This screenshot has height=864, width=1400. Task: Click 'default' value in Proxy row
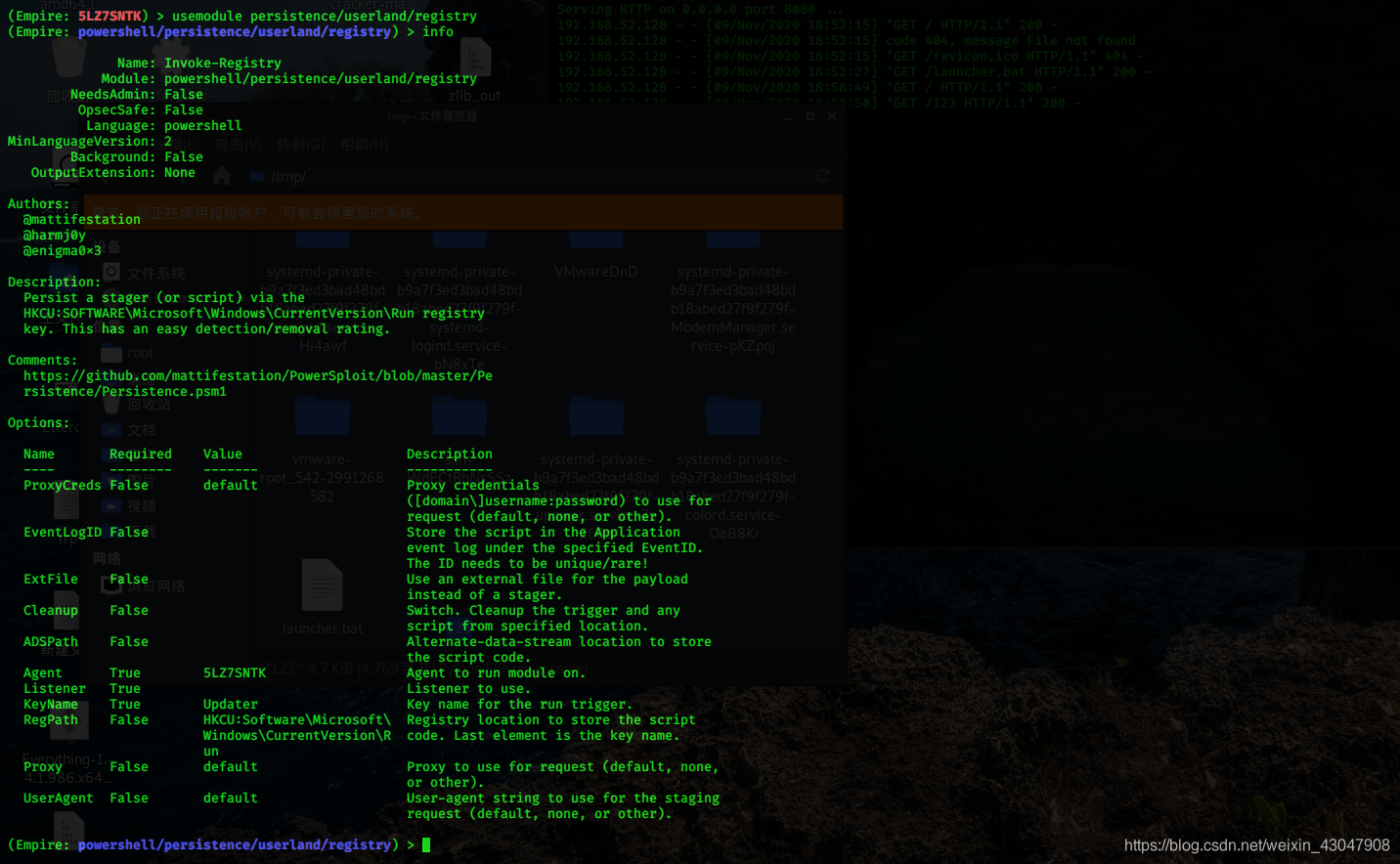pyautogui.click(x=231, y=766)
